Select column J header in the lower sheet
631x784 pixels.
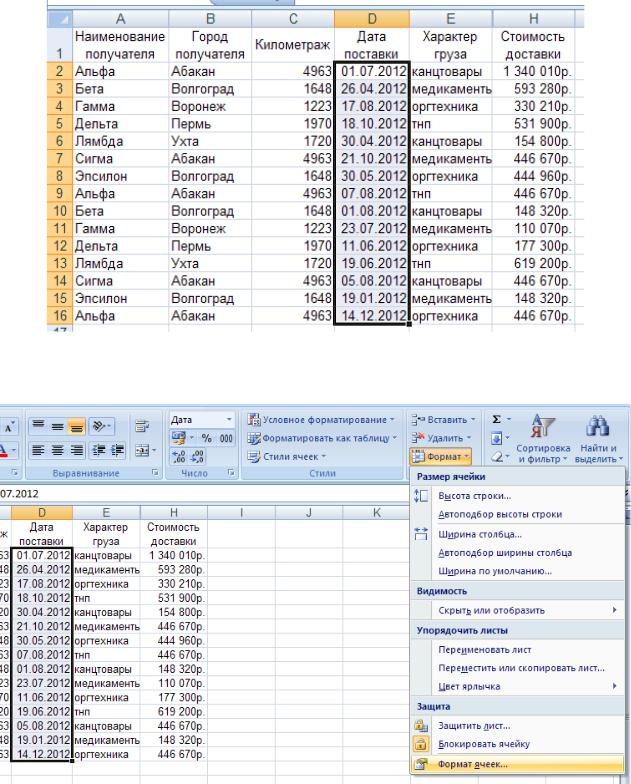pyautogui.click(x=308, y=512)
